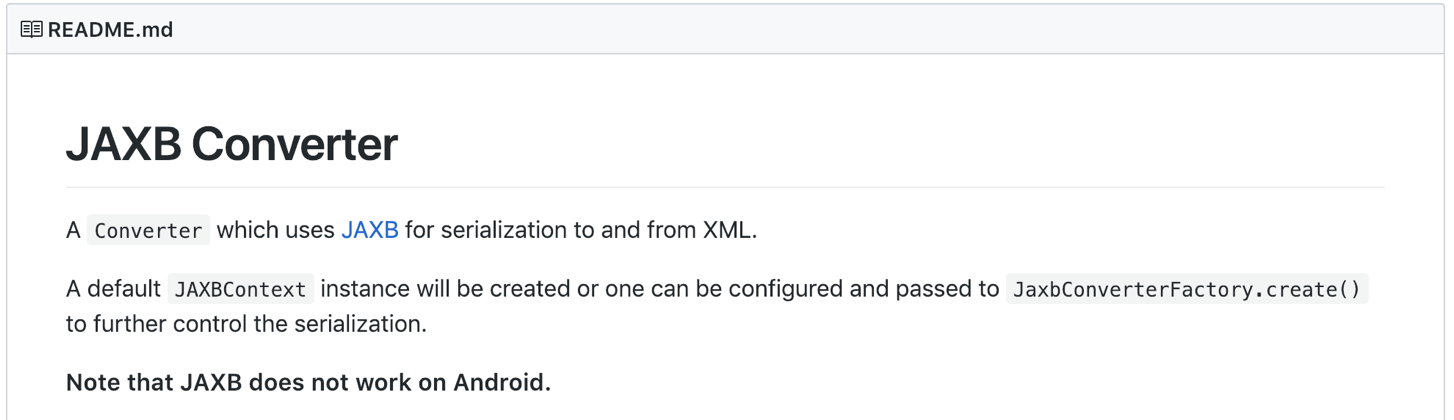This screenshot has height=420, width=1454.
Task: Click the README.md file name label
Action: point(110,30)
